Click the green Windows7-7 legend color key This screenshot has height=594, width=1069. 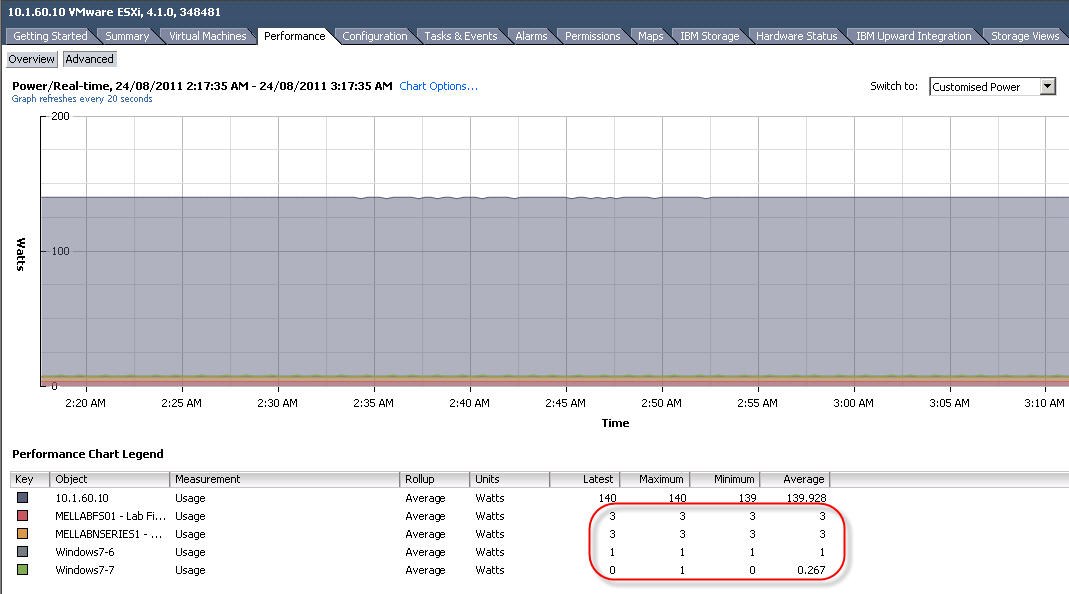[x=23, y=570]
